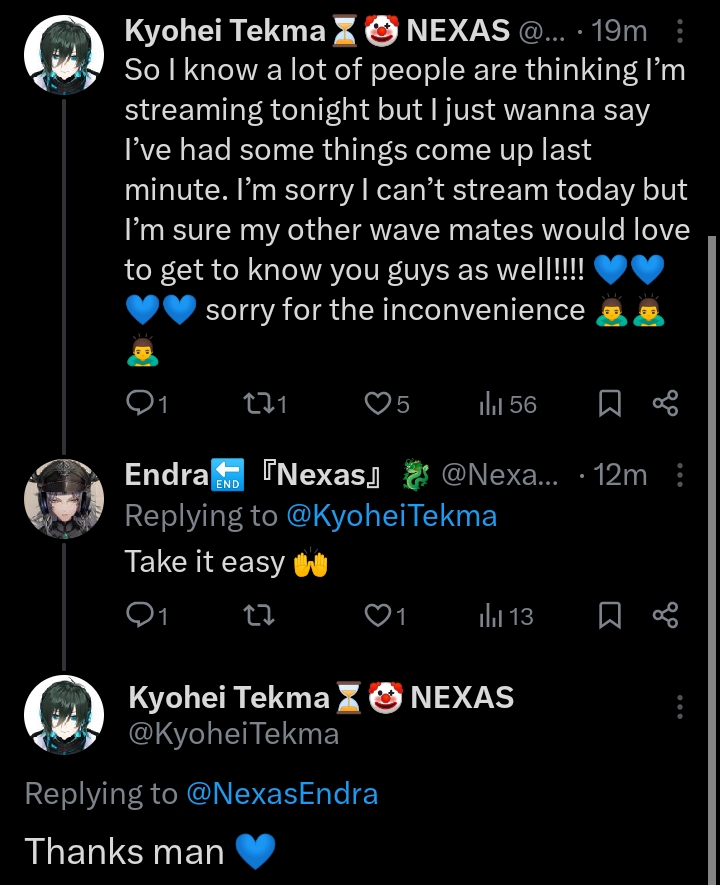Viewport: 720px width, 885px height.
Task: Open more options on Kyohei's first tweet
Action: point(680,33)
